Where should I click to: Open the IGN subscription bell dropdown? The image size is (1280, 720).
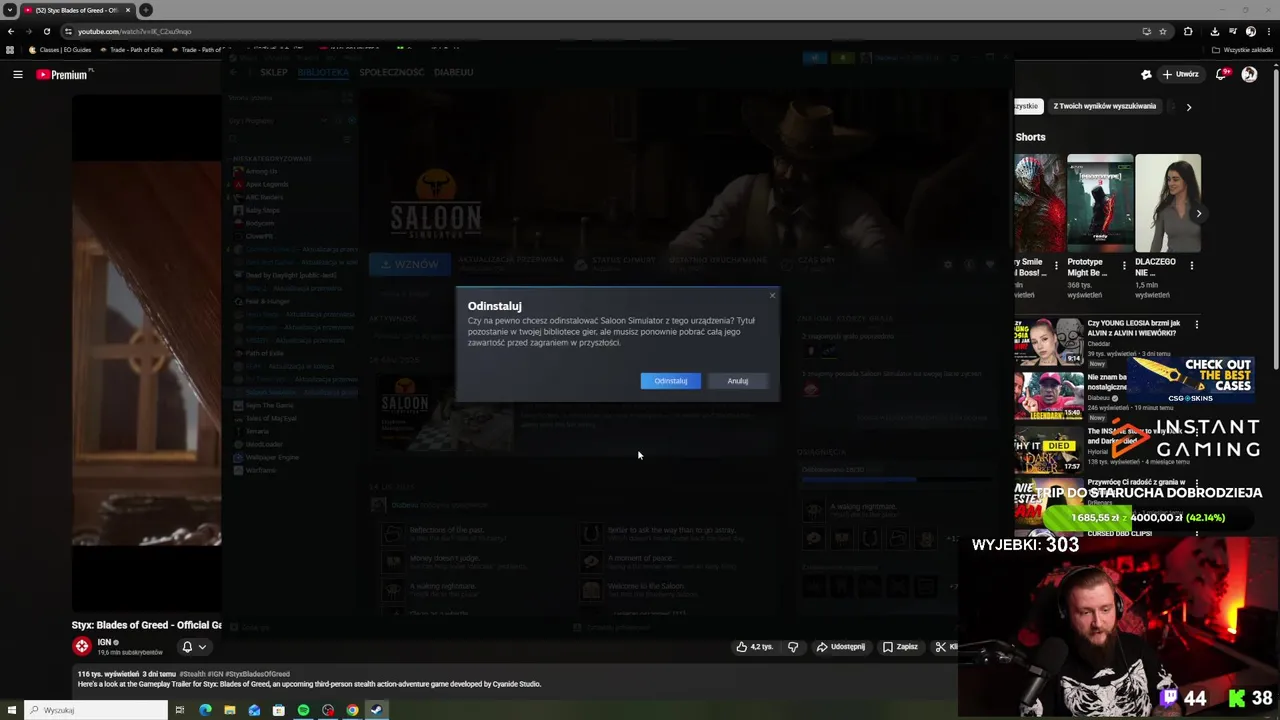click(x=194, y=647)
